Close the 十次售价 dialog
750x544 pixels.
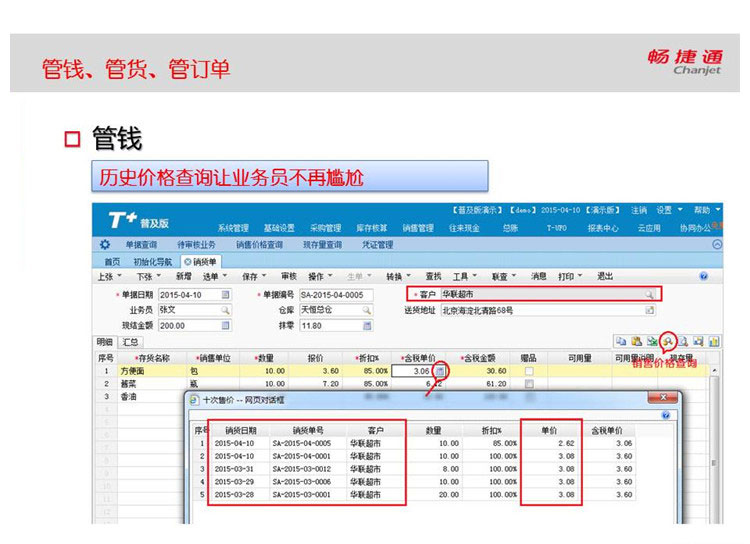click(663, 397)
